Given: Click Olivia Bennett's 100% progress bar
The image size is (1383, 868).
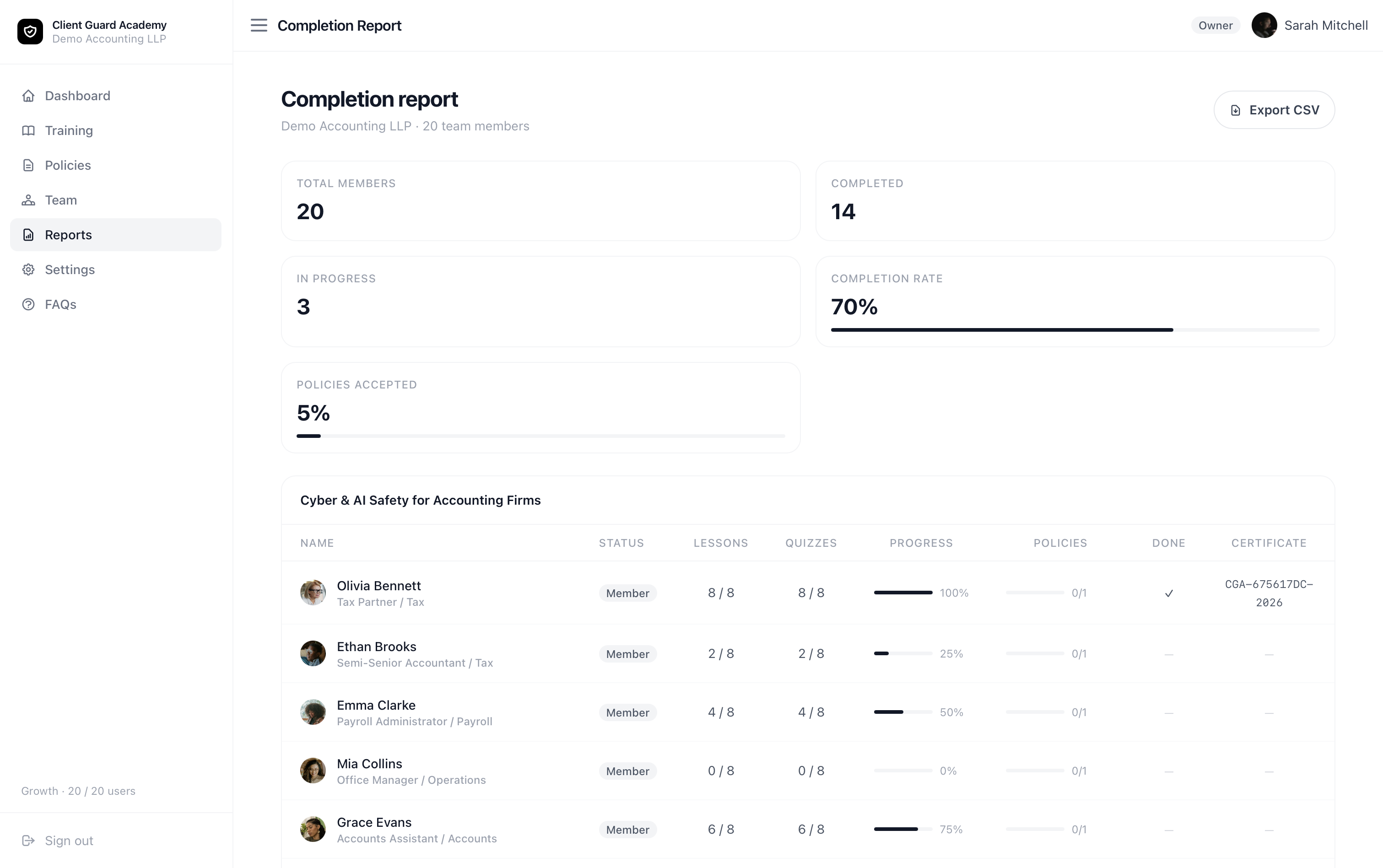Looking at the screenshot, I should [x=902, y=593].
